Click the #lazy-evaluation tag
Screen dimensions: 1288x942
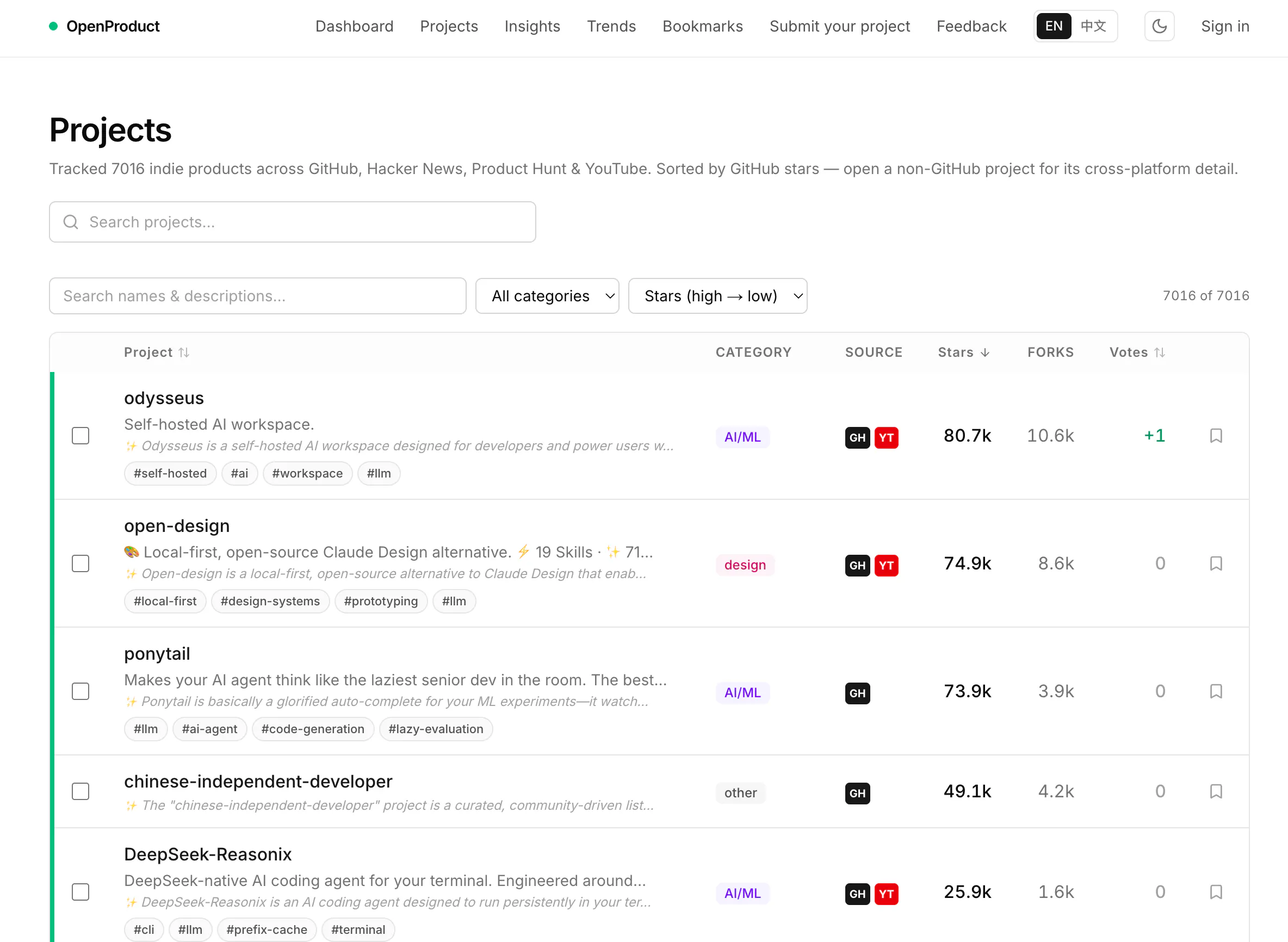[436, 729]
